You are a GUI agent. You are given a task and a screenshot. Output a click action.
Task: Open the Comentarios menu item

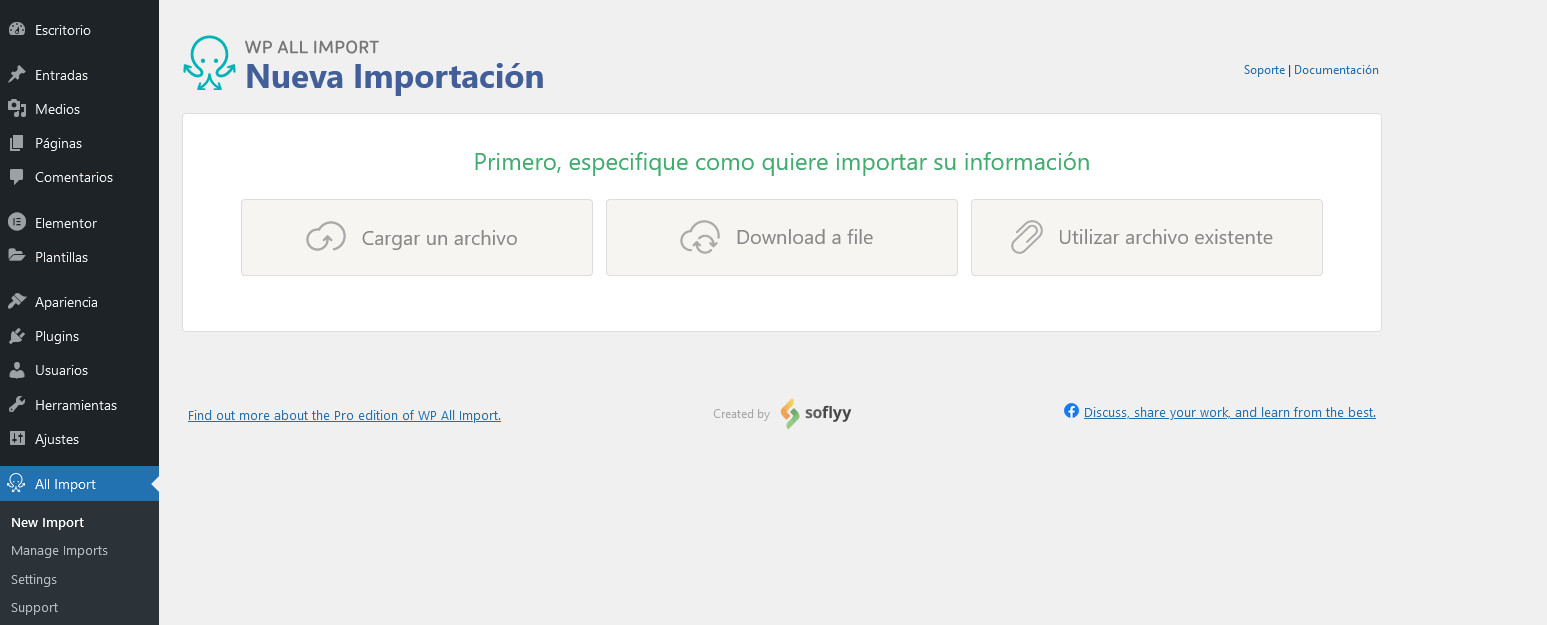click(x=73, y=177)
